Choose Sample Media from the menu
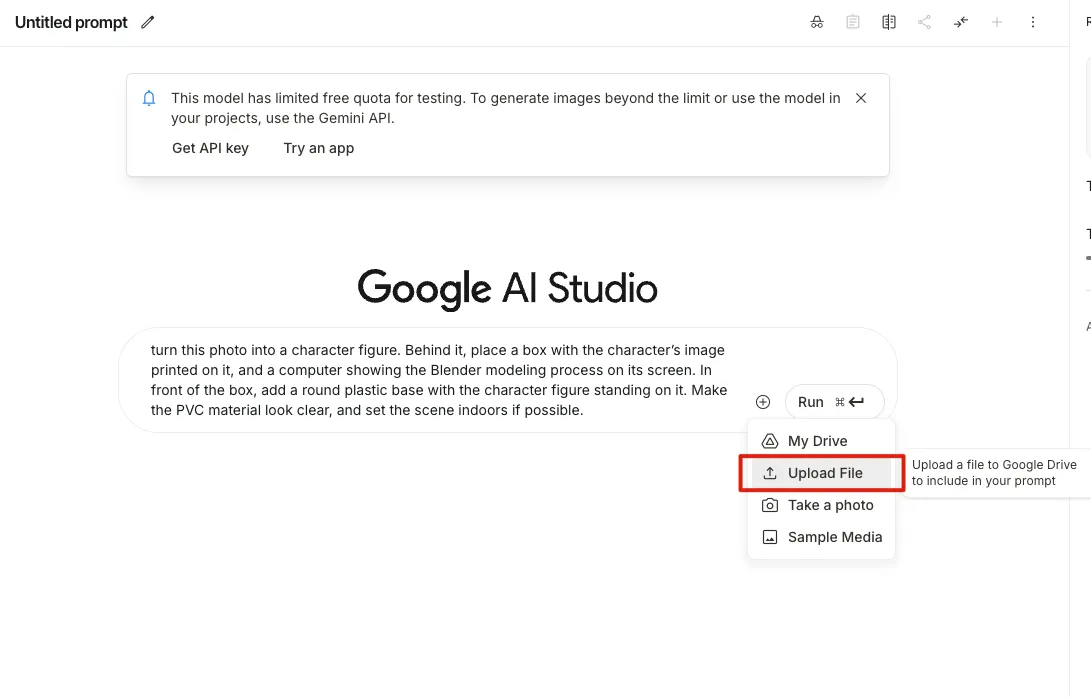 click(834, 537)
